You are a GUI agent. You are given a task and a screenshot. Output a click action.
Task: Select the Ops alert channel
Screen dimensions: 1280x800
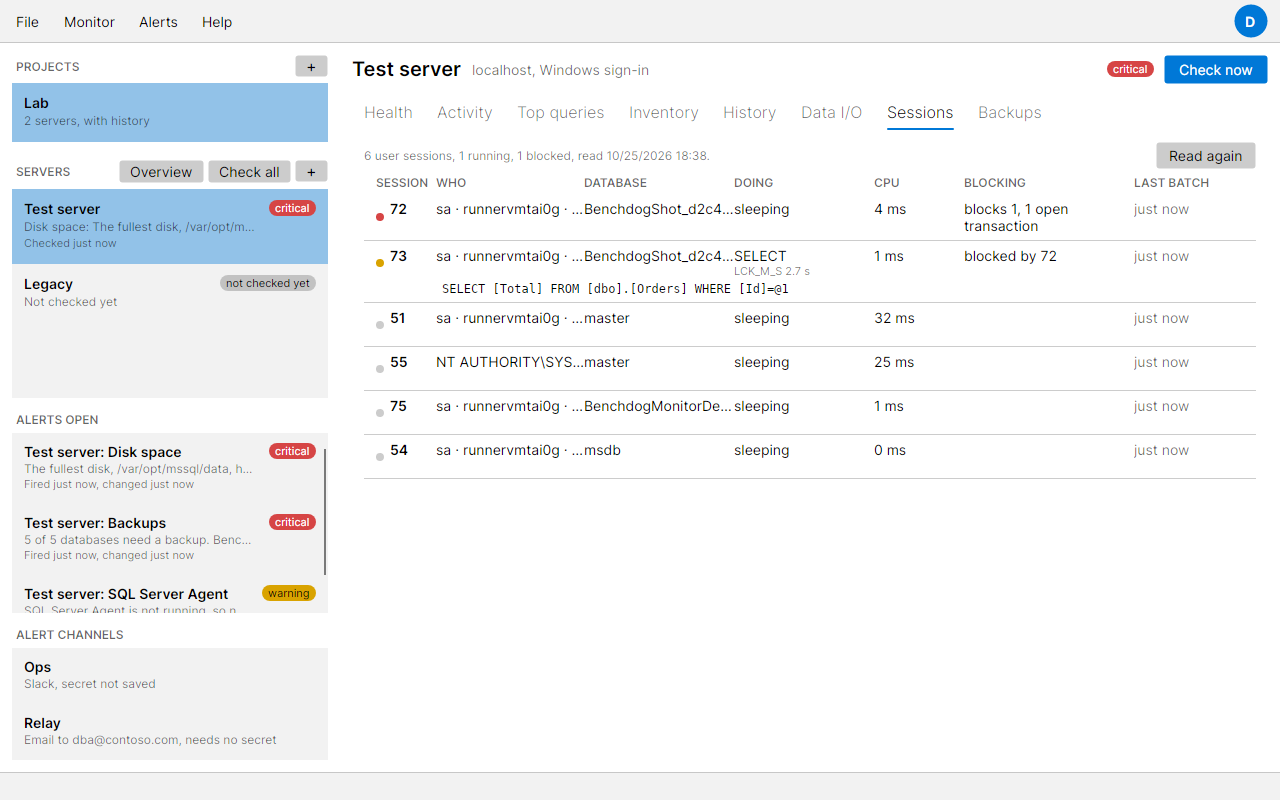click(x=170, y=675)
